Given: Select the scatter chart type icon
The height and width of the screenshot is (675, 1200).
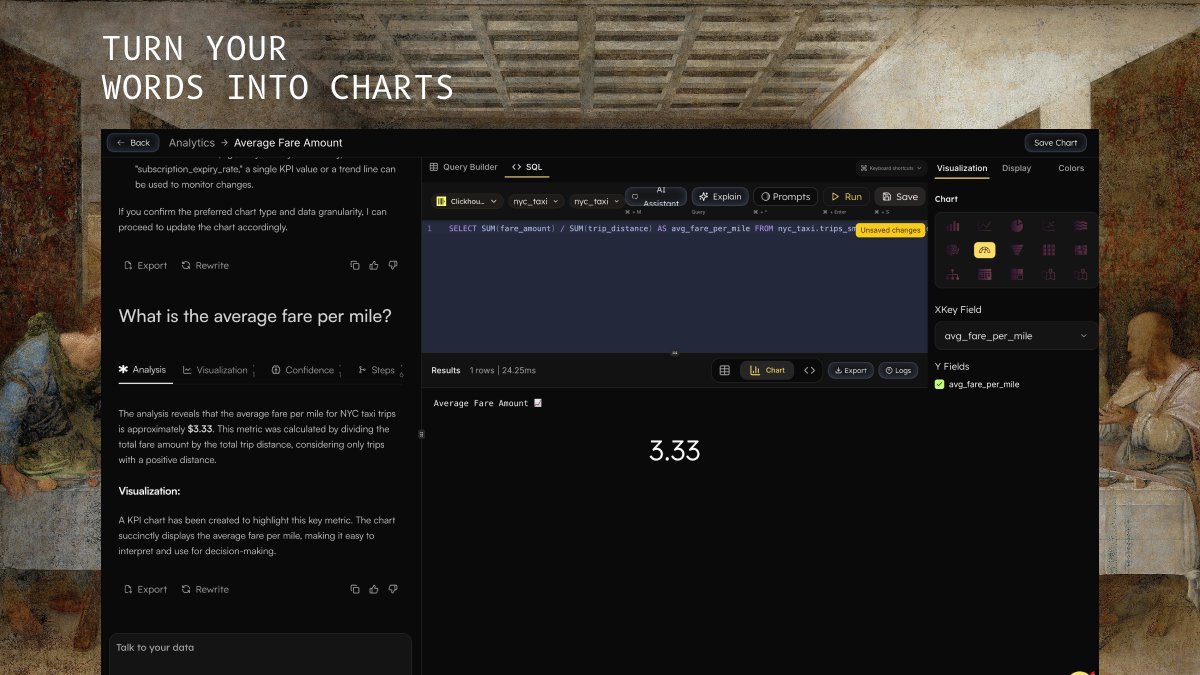Looking at the screenshot, I should pos(1049,226).
